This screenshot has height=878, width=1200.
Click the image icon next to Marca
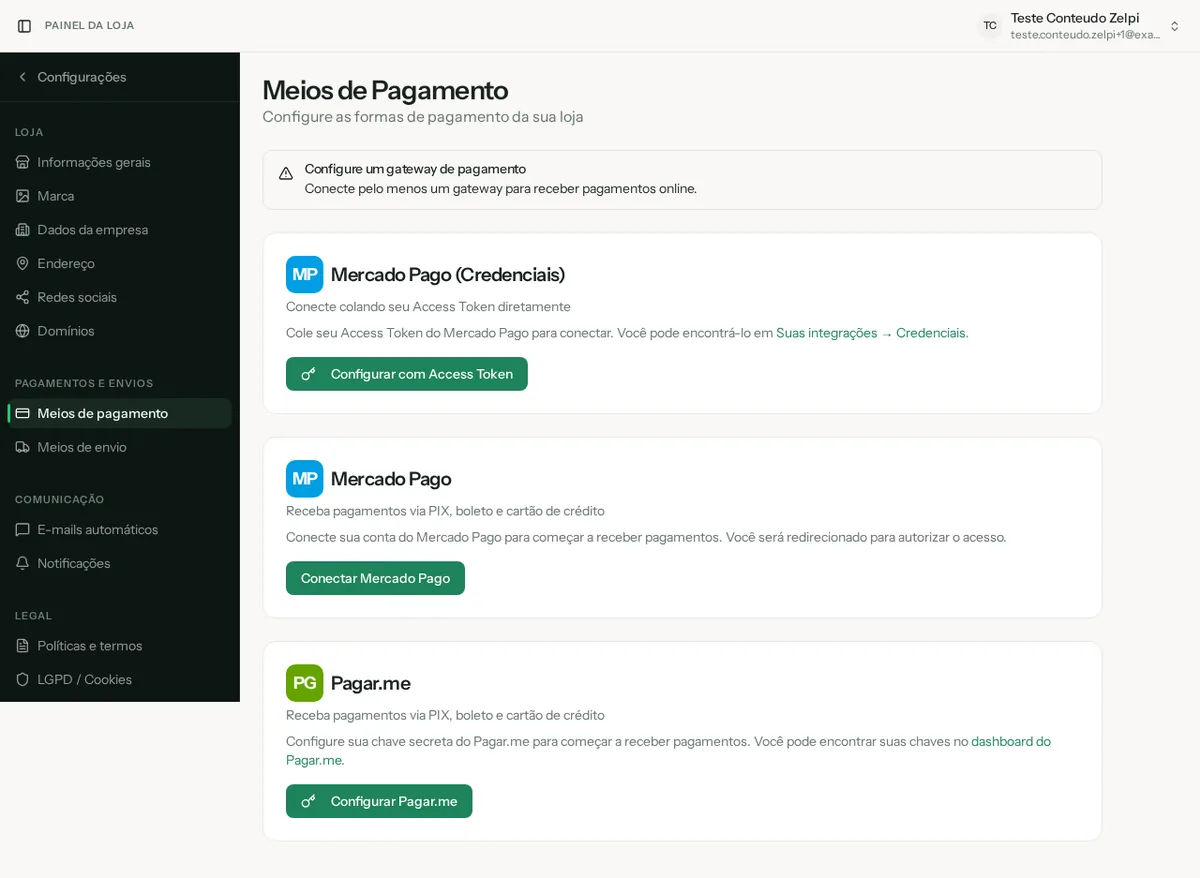[x=23, y=196]
